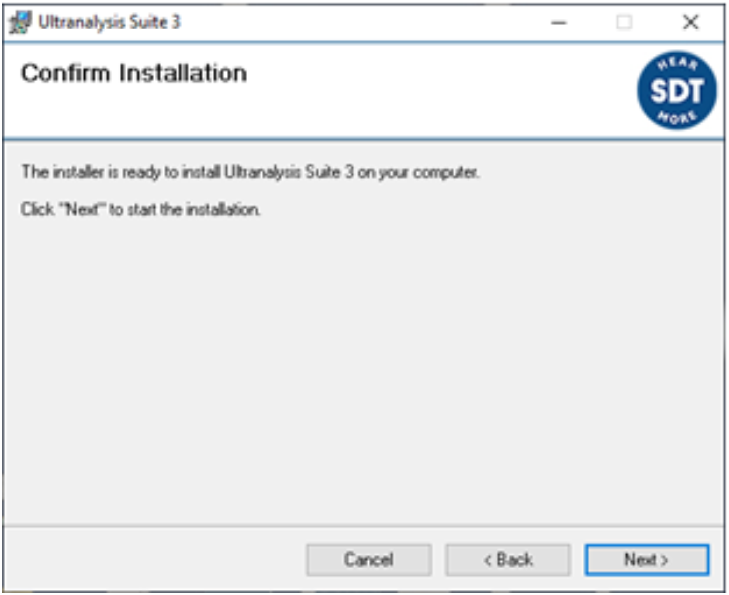Click the 'Click "Next" to start' instruction line
Screen dimensions: 729x595
pyautogui.click(x=141, y=211)
